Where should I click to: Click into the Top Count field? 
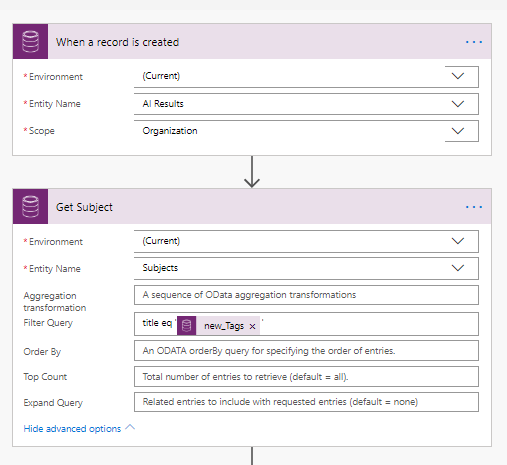306,377
